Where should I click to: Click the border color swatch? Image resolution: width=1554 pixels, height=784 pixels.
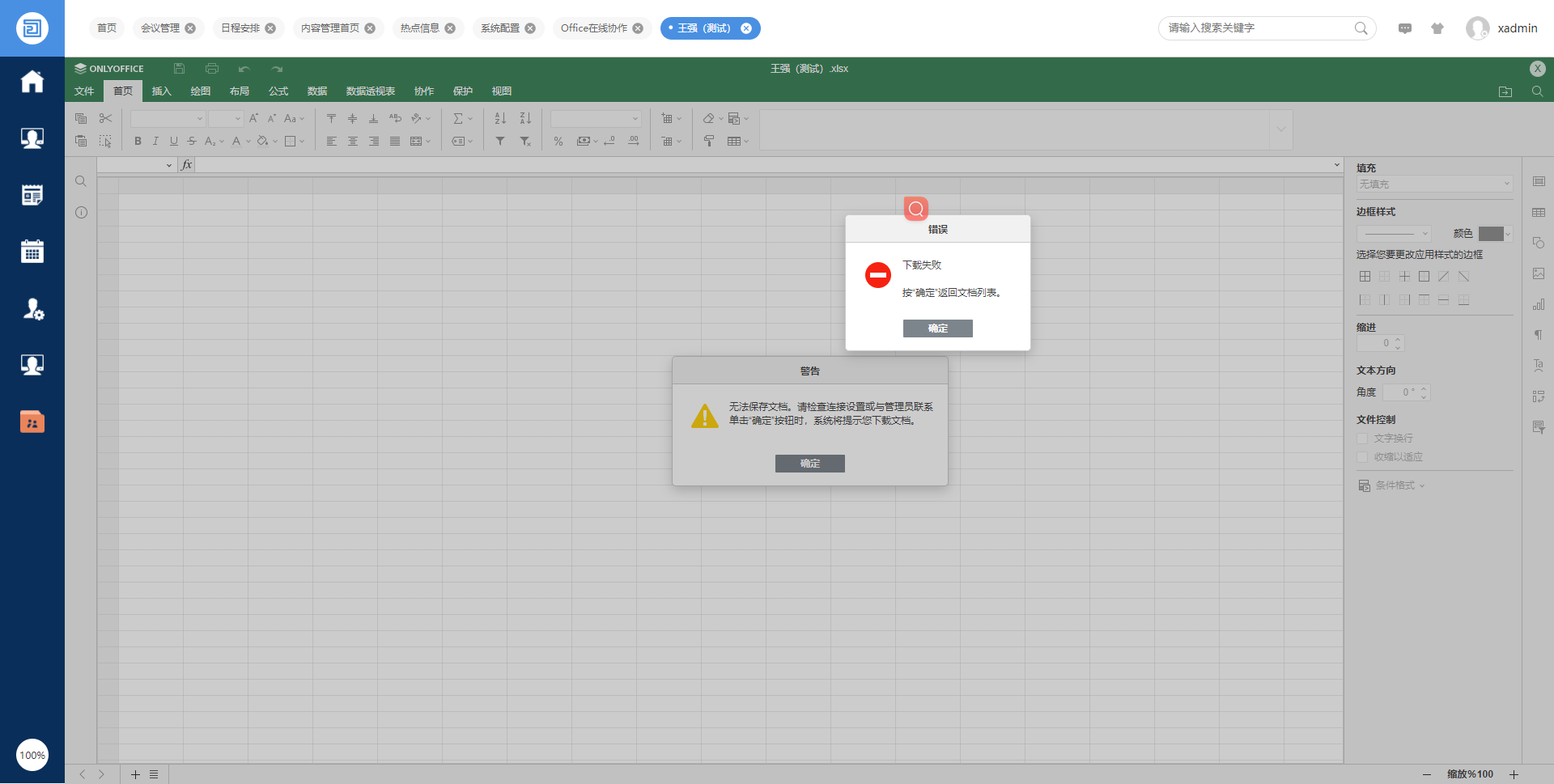click(x=1491, y=234)
